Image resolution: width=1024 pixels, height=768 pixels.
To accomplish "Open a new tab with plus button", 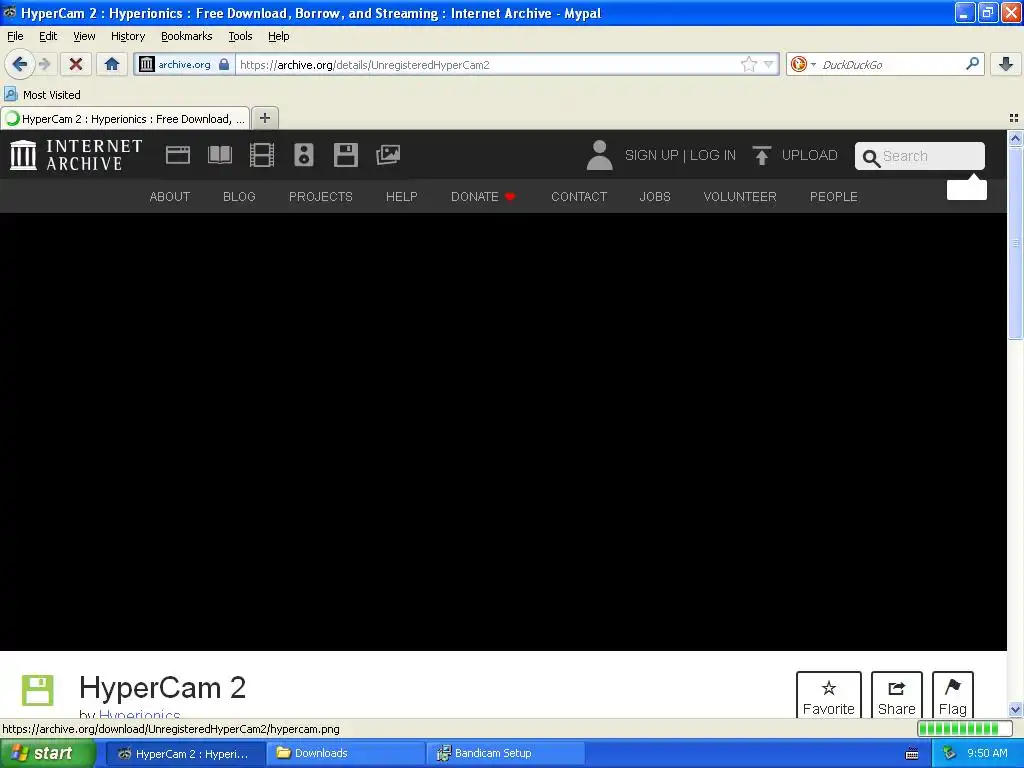I will click(x=264, y=118).
